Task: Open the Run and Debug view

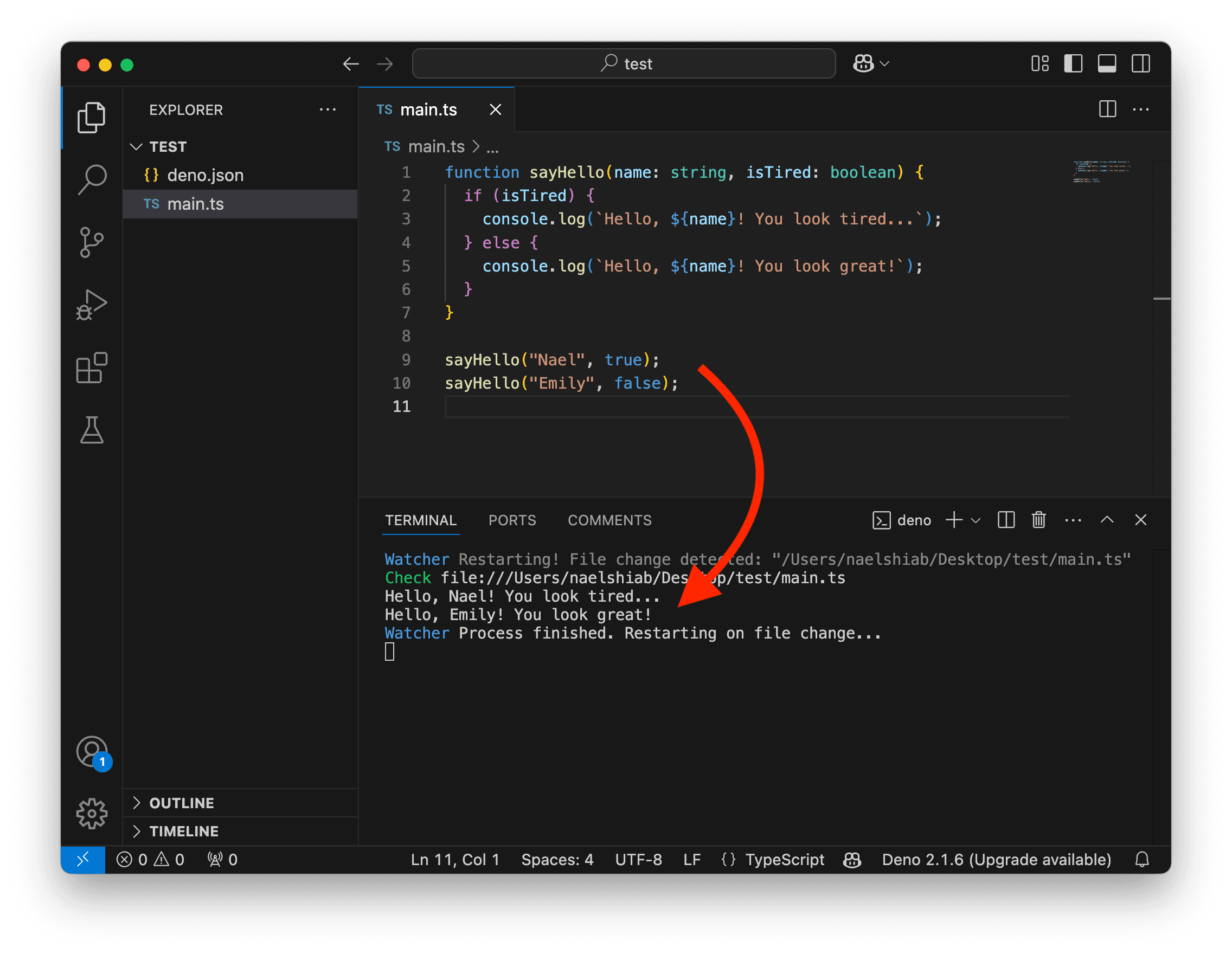Action: point(92,305)
